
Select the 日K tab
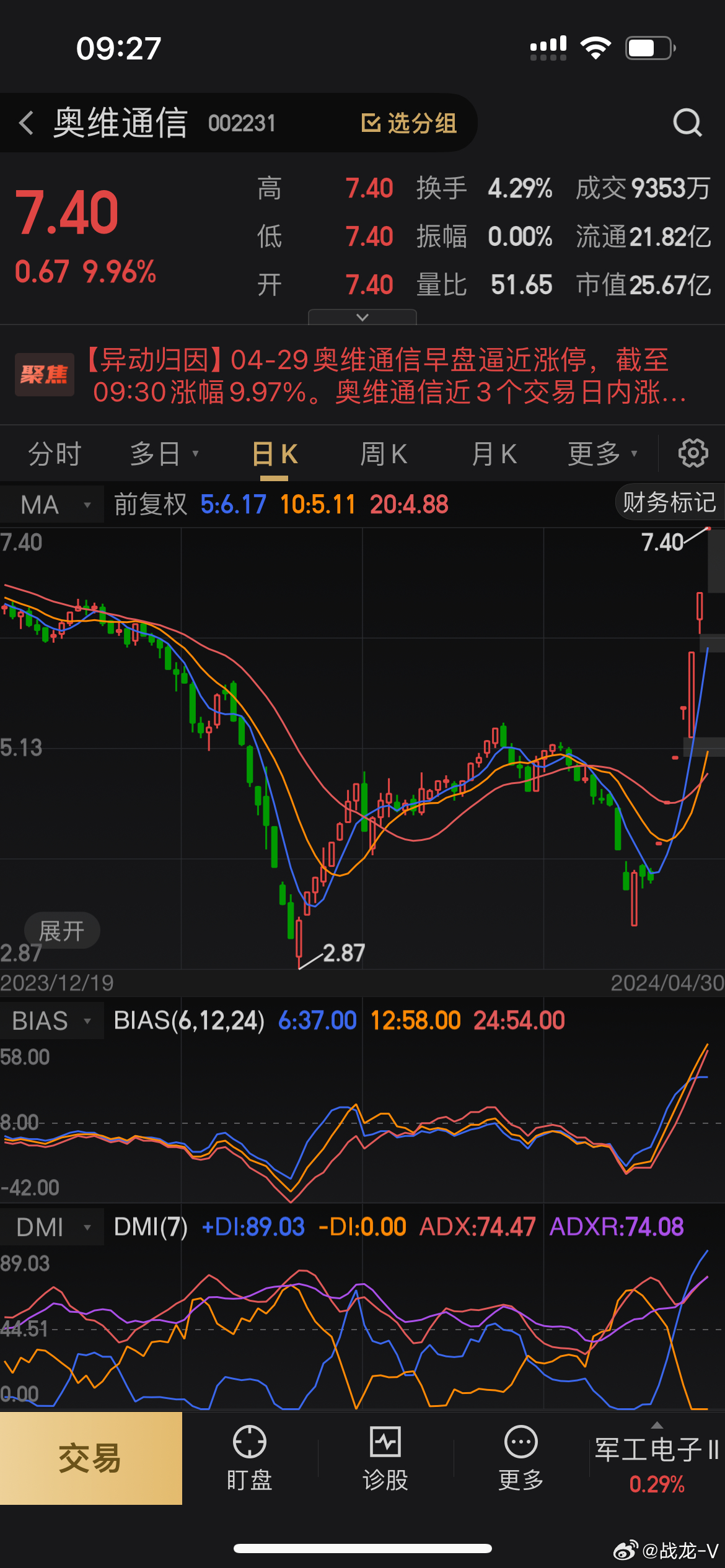point(275,454)
